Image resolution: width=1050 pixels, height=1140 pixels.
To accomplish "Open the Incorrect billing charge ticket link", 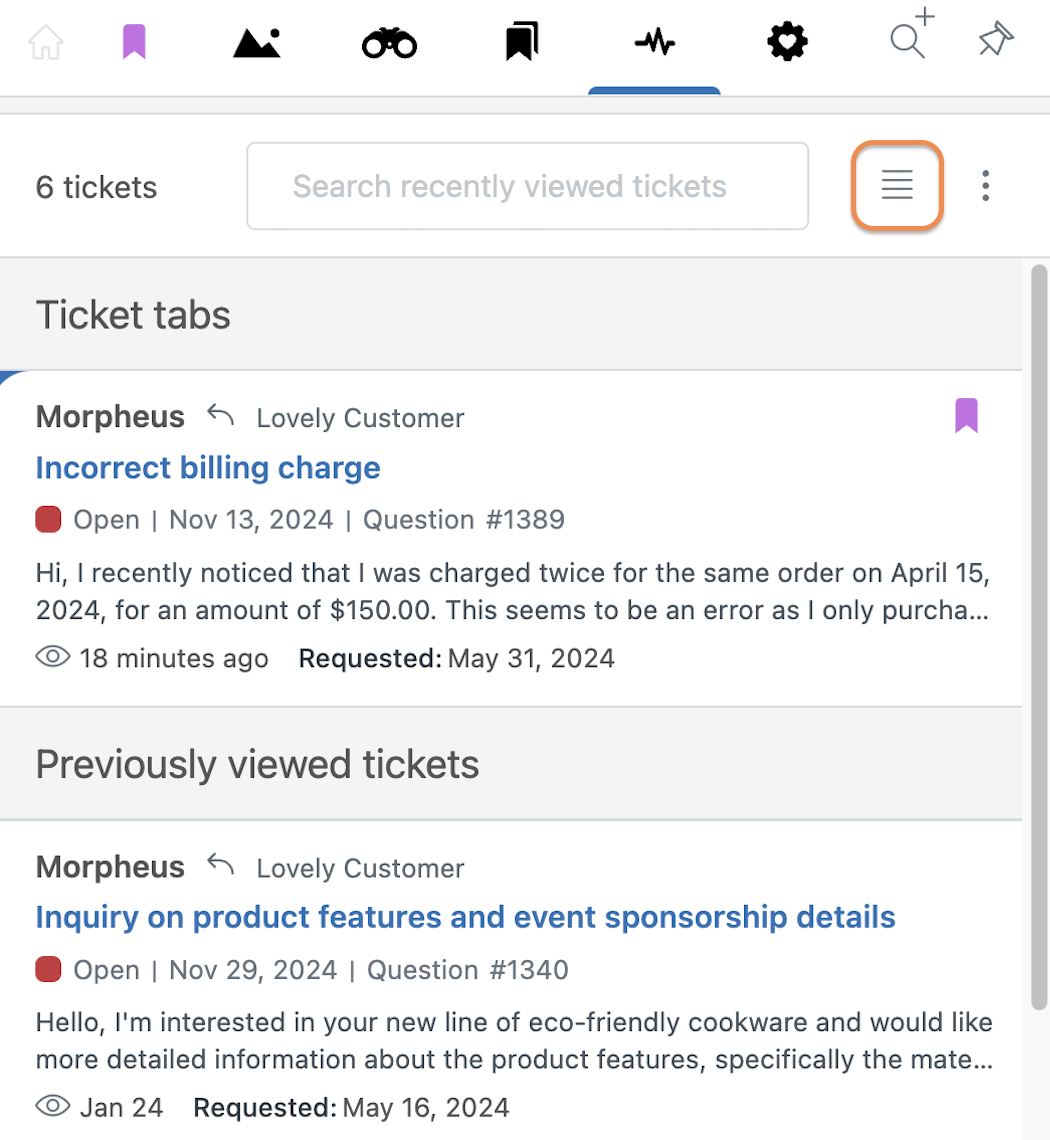I will tap(208, 467).
